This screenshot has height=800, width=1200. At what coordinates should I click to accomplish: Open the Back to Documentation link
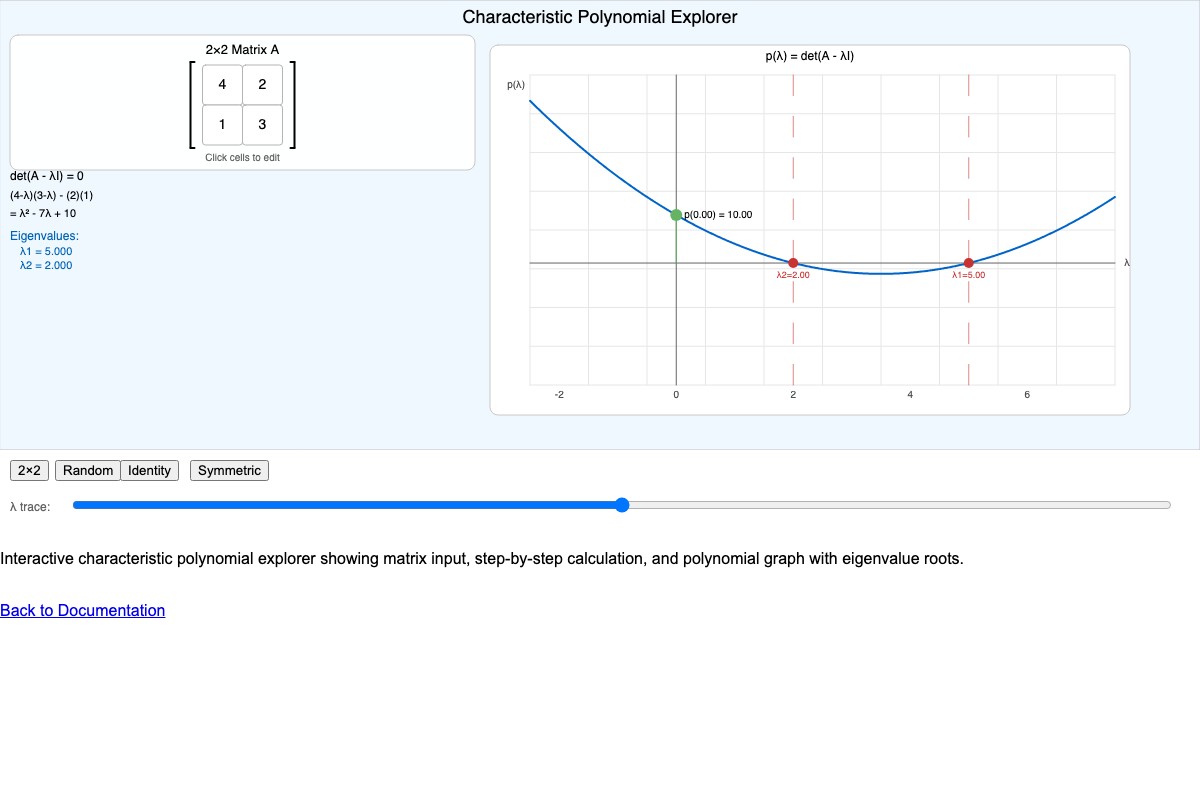[82, 610]
